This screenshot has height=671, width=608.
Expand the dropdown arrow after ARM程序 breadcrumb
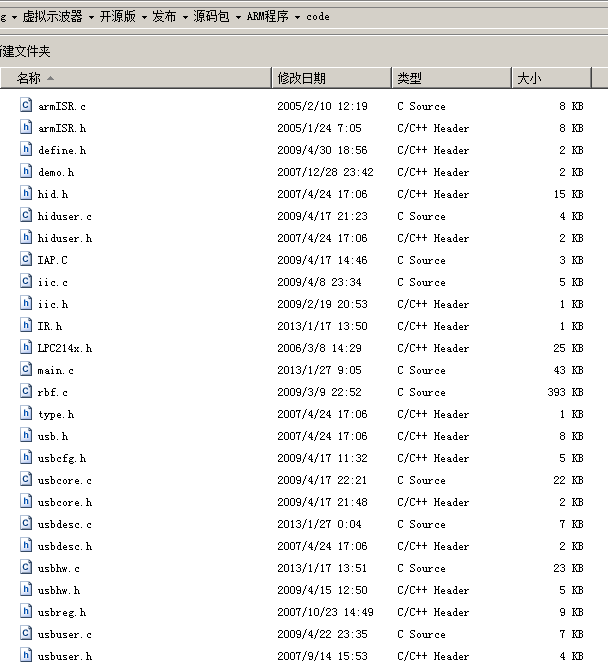pyautogui.click(x=297, y=17)
